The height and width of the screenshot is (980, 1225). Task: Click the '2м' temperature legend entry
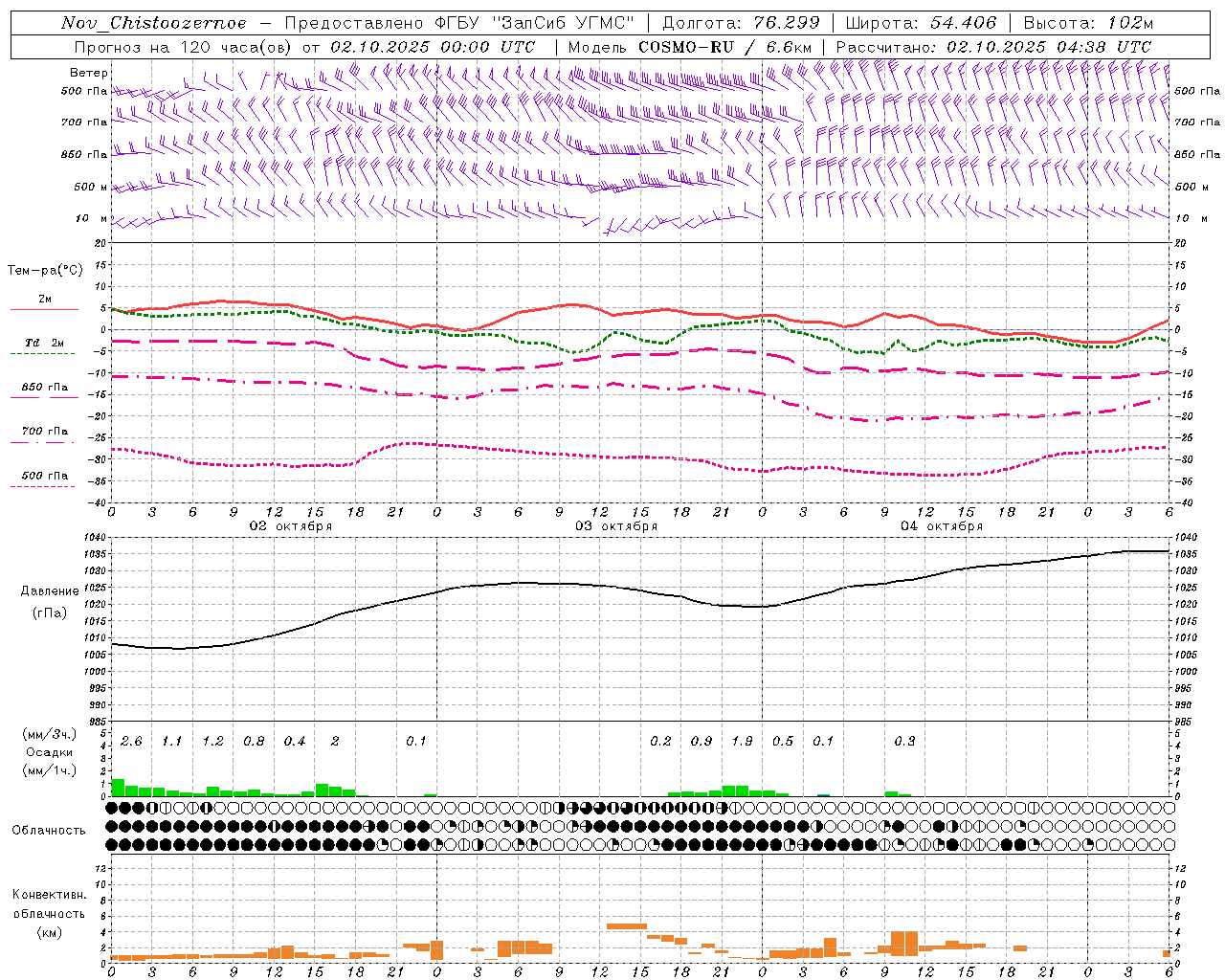point(45,300)
